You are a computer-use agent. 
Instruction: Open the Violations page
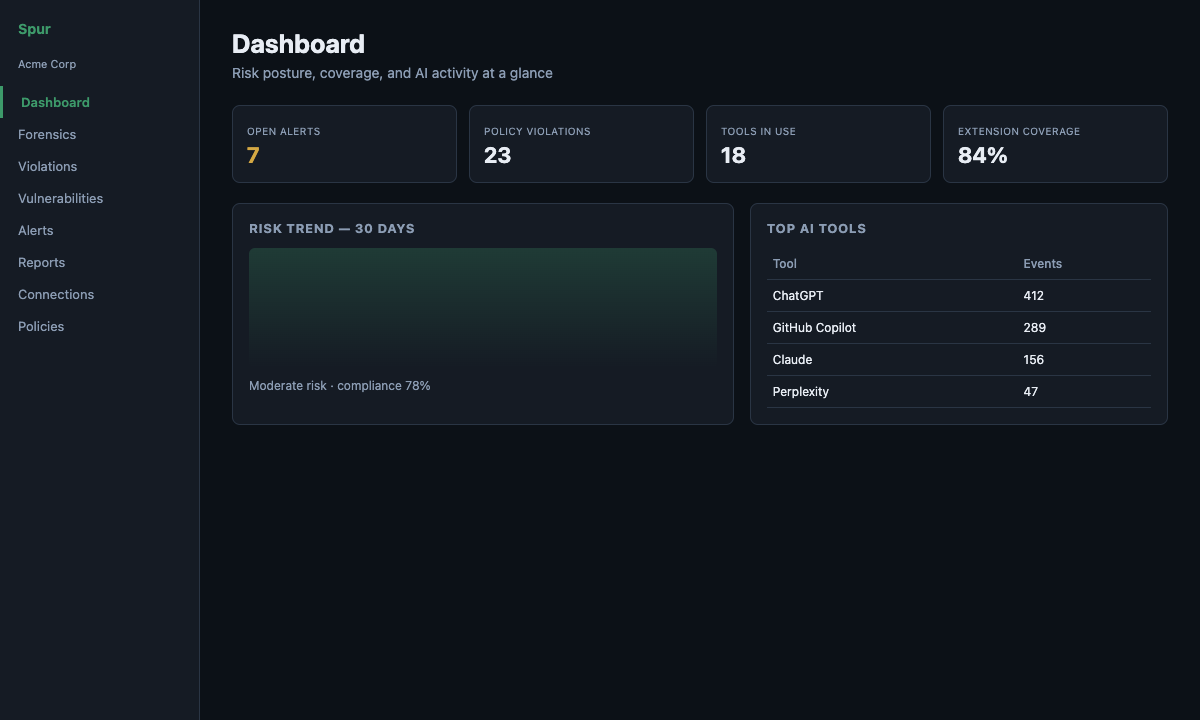click(x=100, y=166)
